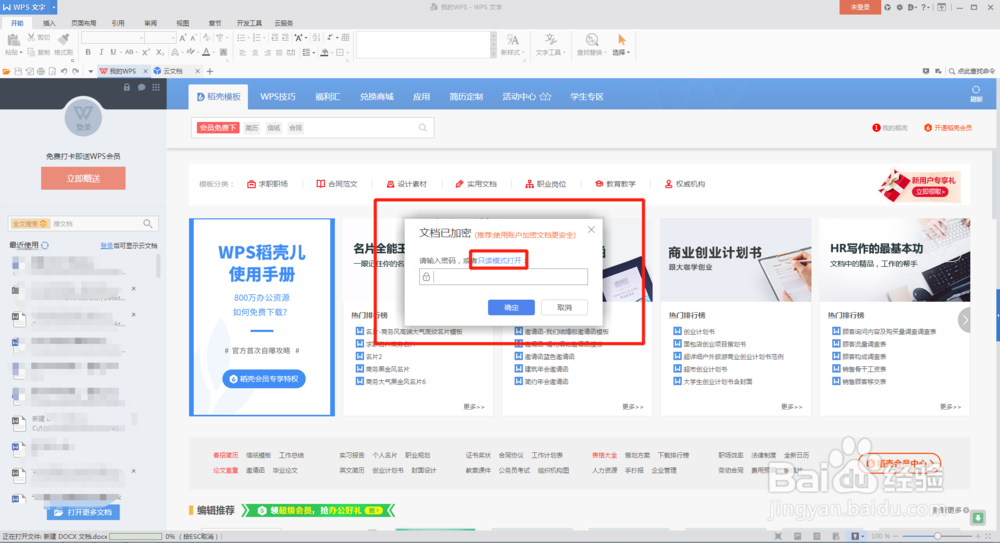Click the Paste icon in ribbon

click(12, 41)
